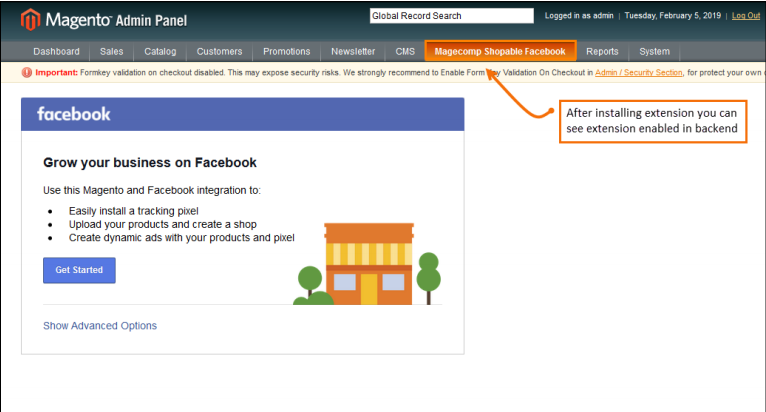Screen dimensions: 766x412
Task: Open the Sales menu
Action: [112, 51]
